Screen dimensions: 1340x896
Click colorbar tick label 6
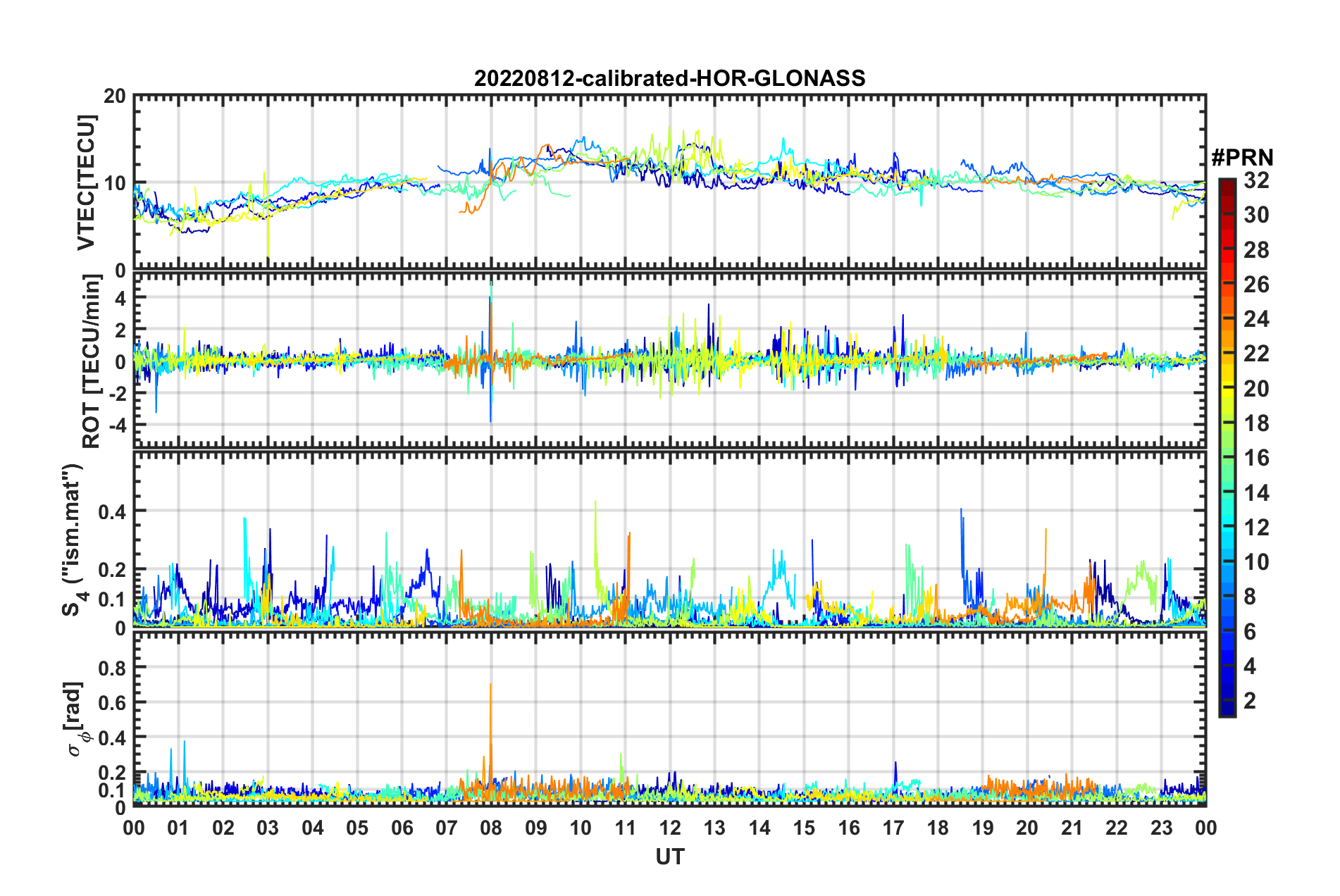click(1250, 631)
